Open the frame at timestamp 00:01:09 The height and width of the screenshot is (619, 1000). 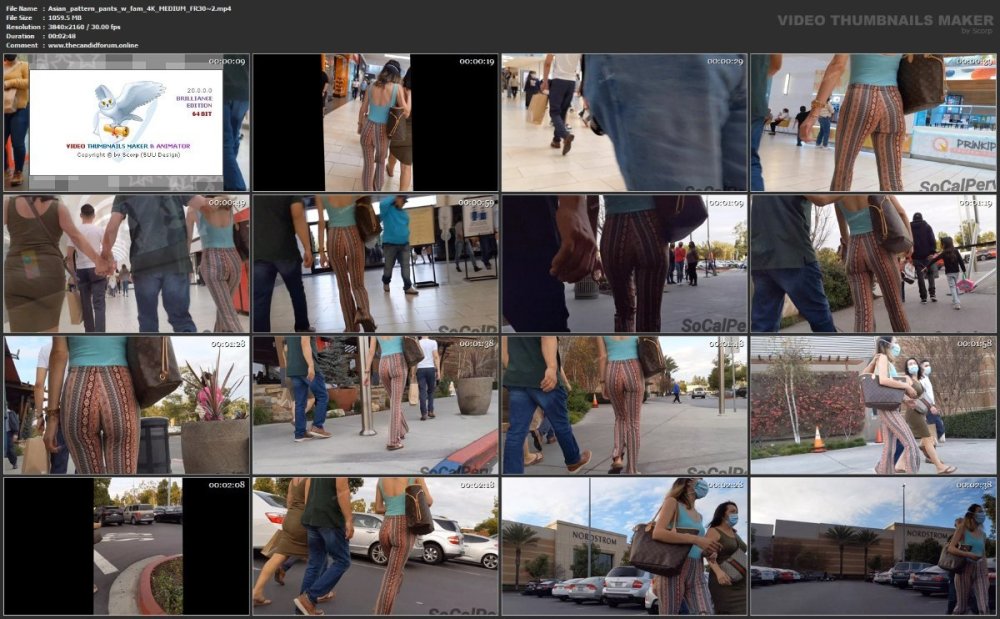click(624, 264)
